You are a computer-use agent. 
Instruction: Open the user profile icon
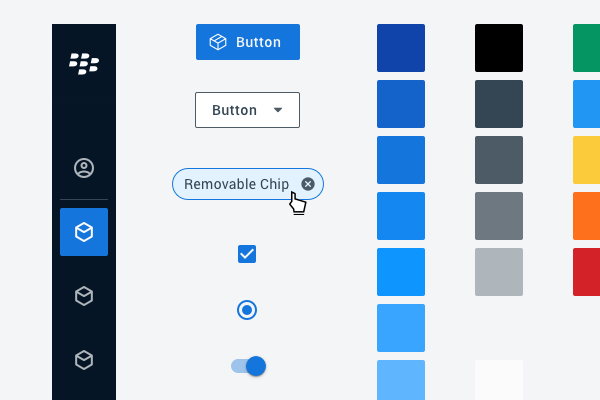[84, 168]
